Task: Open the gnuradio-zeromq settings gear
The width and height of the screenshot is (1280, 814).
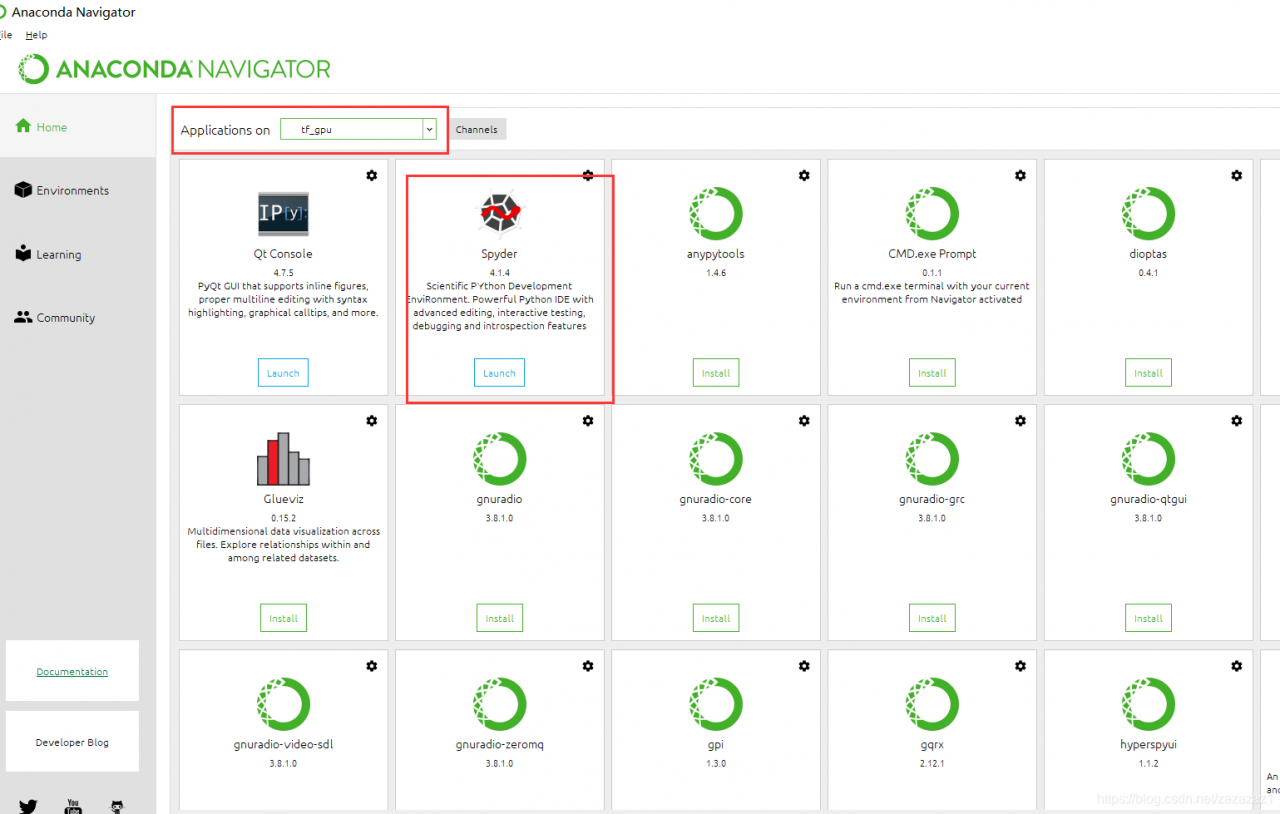Action: point(588,666)
